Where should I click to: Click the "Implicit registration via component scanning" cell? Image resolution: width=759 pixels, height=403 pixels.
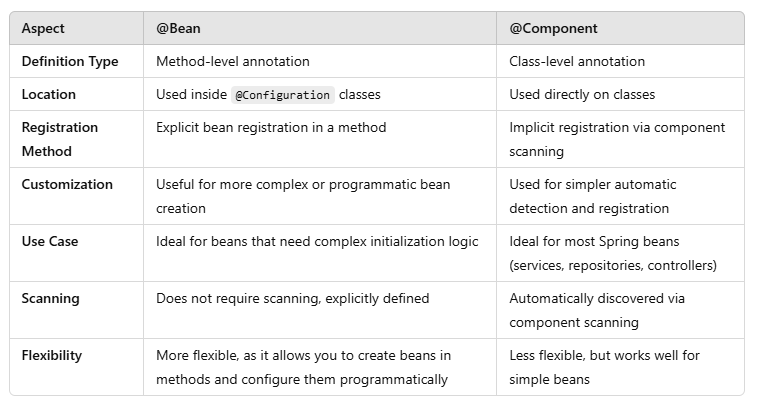tap(616, 139)
